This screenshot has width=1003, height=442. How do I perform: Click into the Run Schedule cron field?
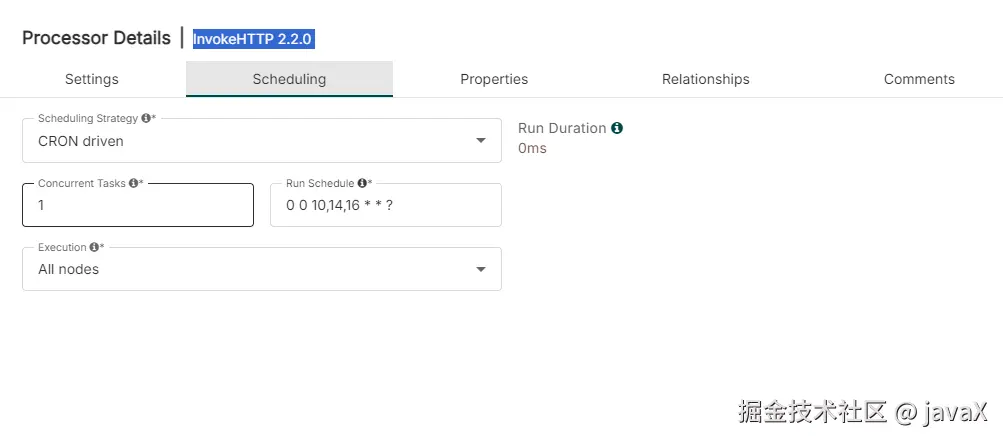coord(385,206)
